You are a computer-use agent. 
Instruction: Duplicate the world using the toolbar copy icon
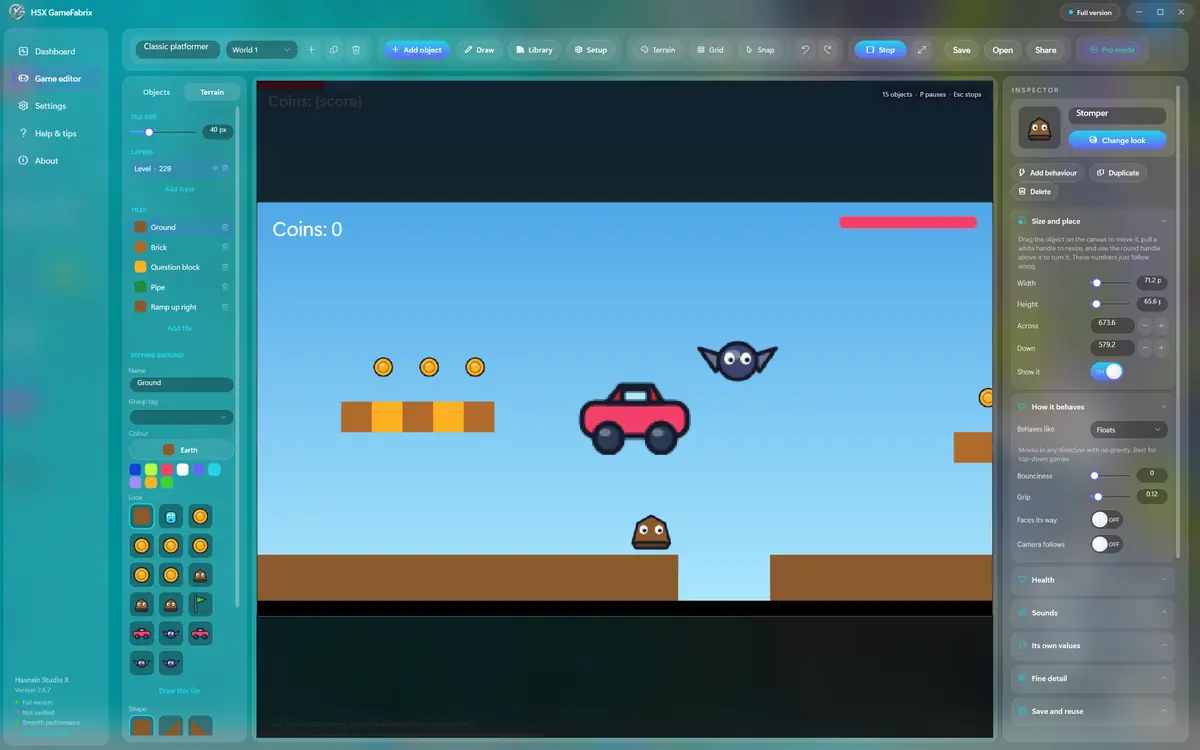click(333, 49)
